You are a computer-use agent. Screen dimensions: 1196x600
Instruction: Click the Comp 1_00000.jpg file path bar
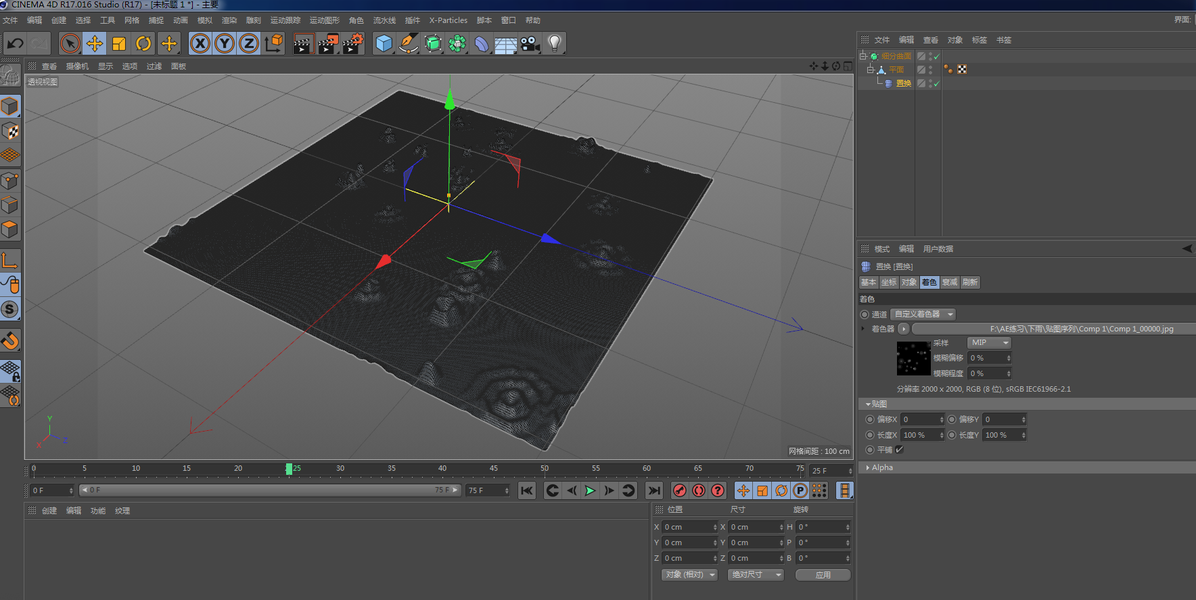[x=1054, y=329]
